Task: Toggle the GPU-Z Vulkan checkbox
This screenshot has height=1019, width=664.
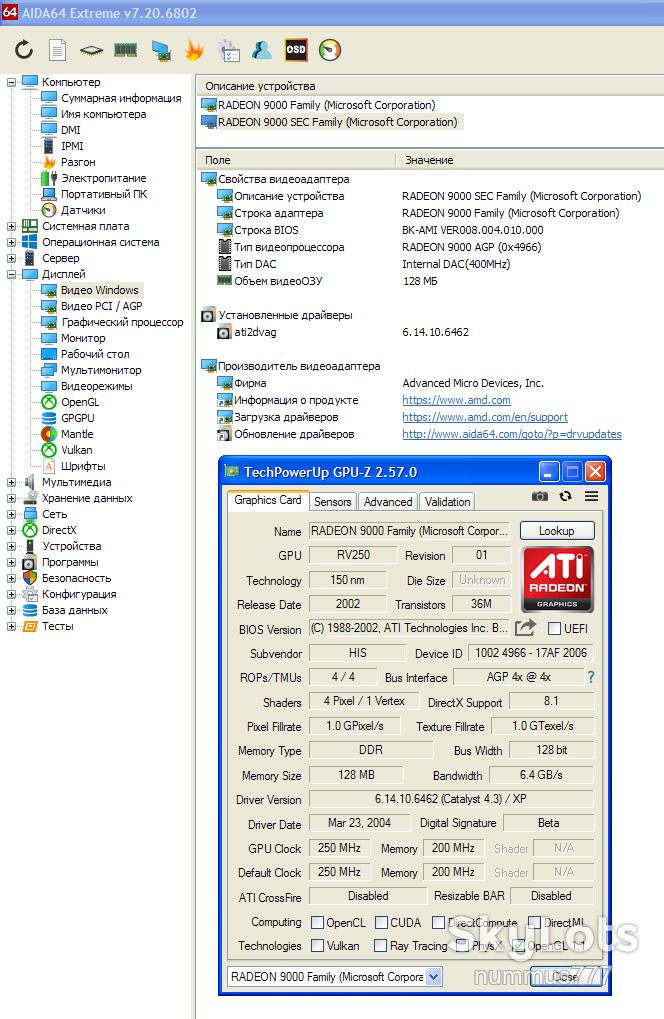Action: pyautogui.click(x=318, y=946)
